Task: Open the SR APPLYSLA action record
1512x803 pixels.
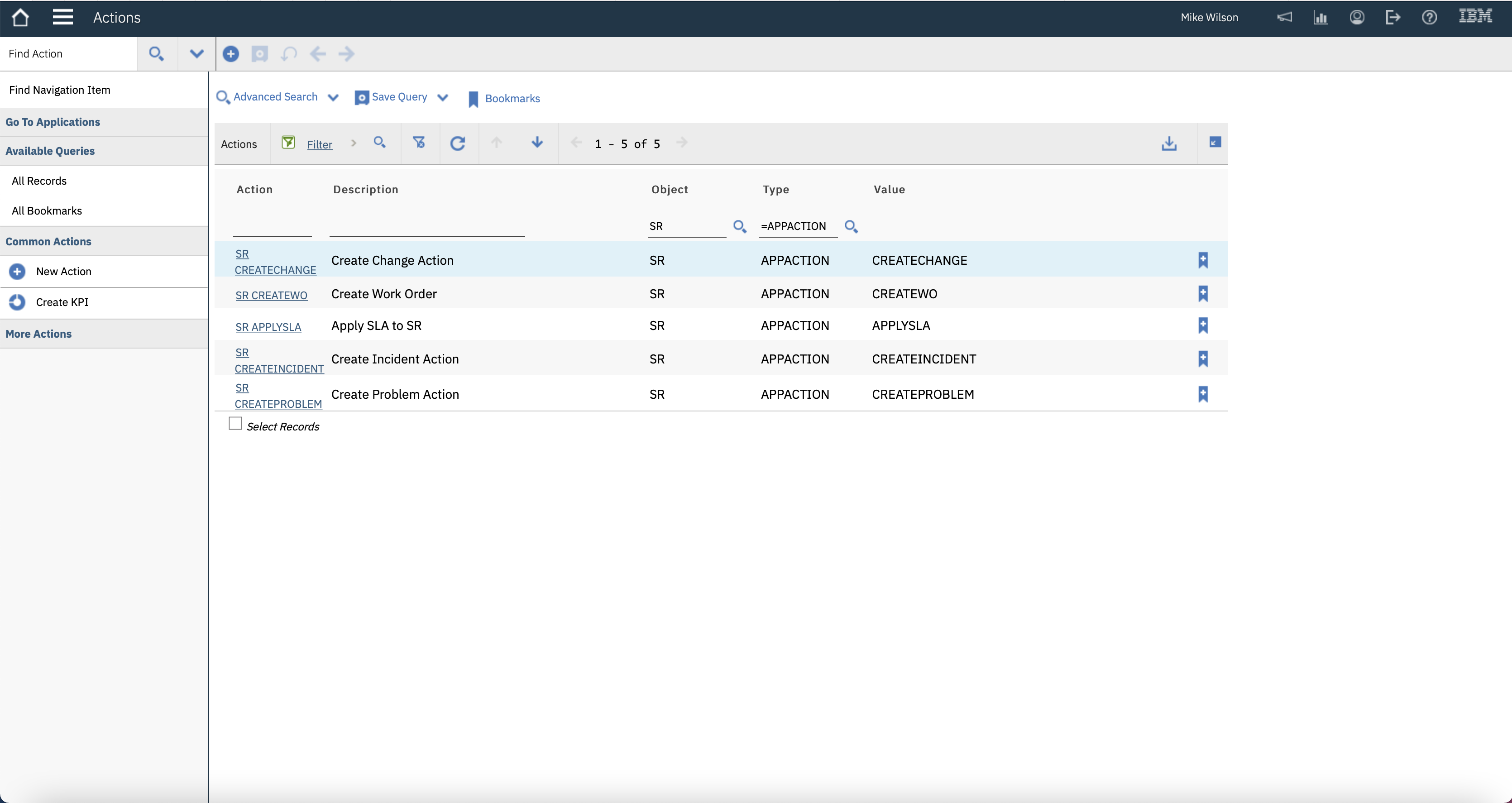Action: pos(268,327)
